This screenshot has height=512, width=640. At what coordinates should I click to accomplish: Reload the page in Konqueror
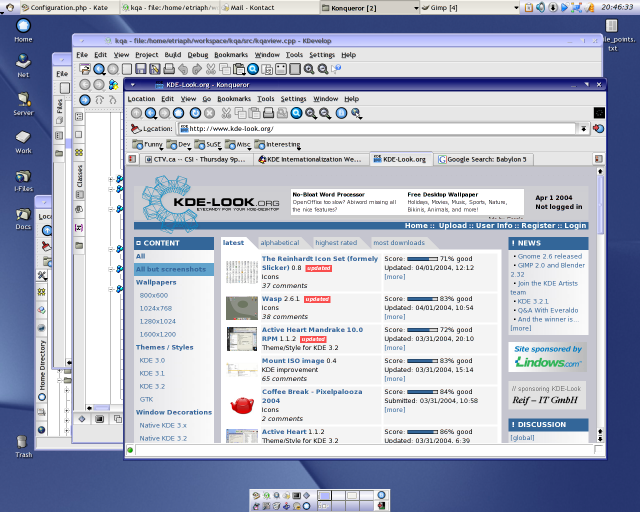196,113
